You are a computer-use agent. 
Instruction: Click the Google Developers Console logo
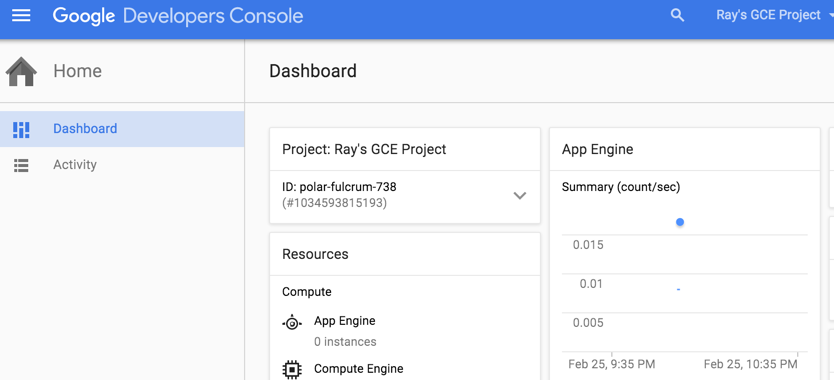[x=178, y=16]
